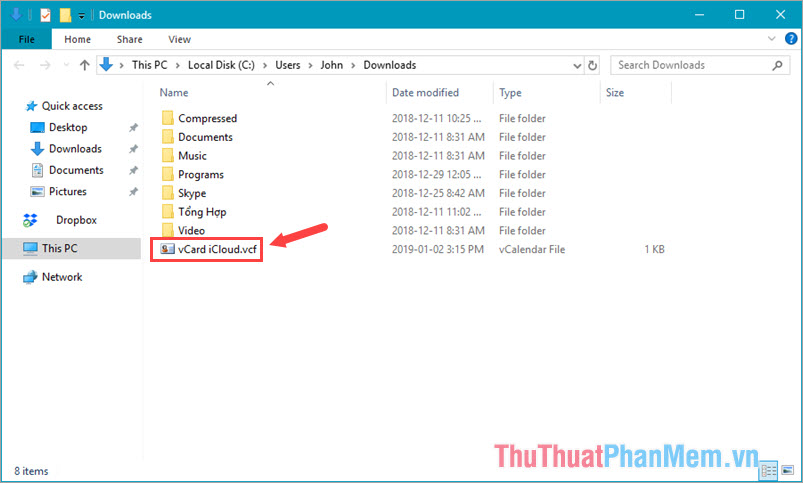Select Dropbox in the navigation pane
Viewport: 803px width, 483px height.
tap(76, 220)
